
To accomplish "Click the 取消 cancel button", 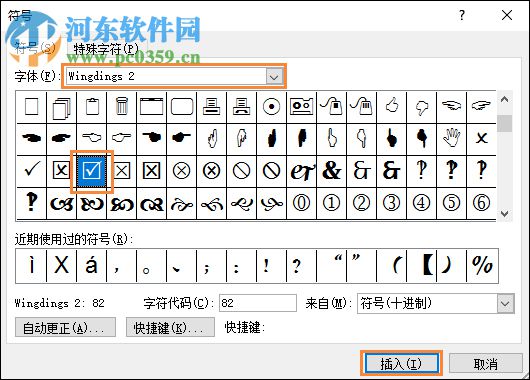I will coord(485,364).
